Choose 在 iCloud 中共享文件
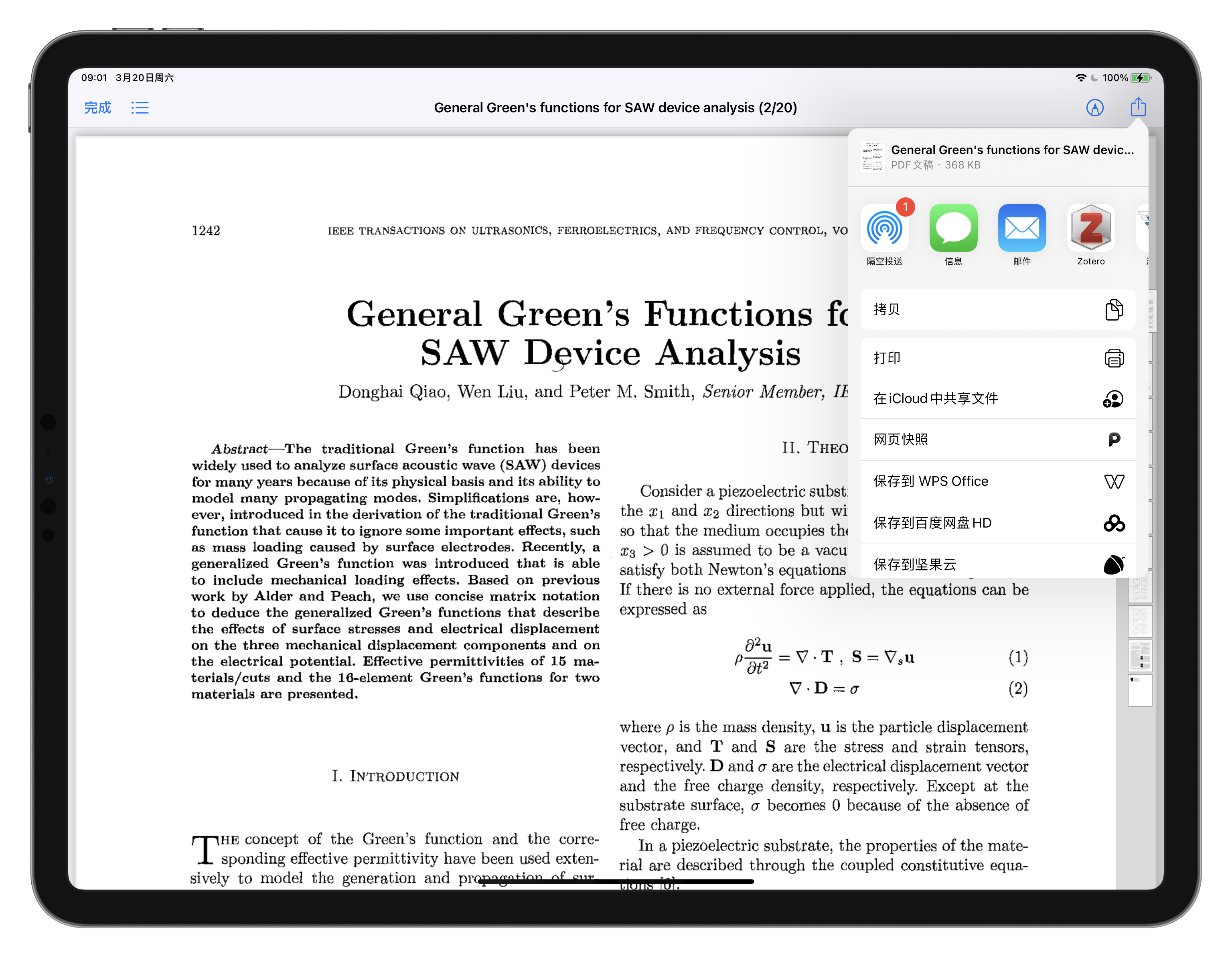The image size is (1232, 958). coord(997,398)
